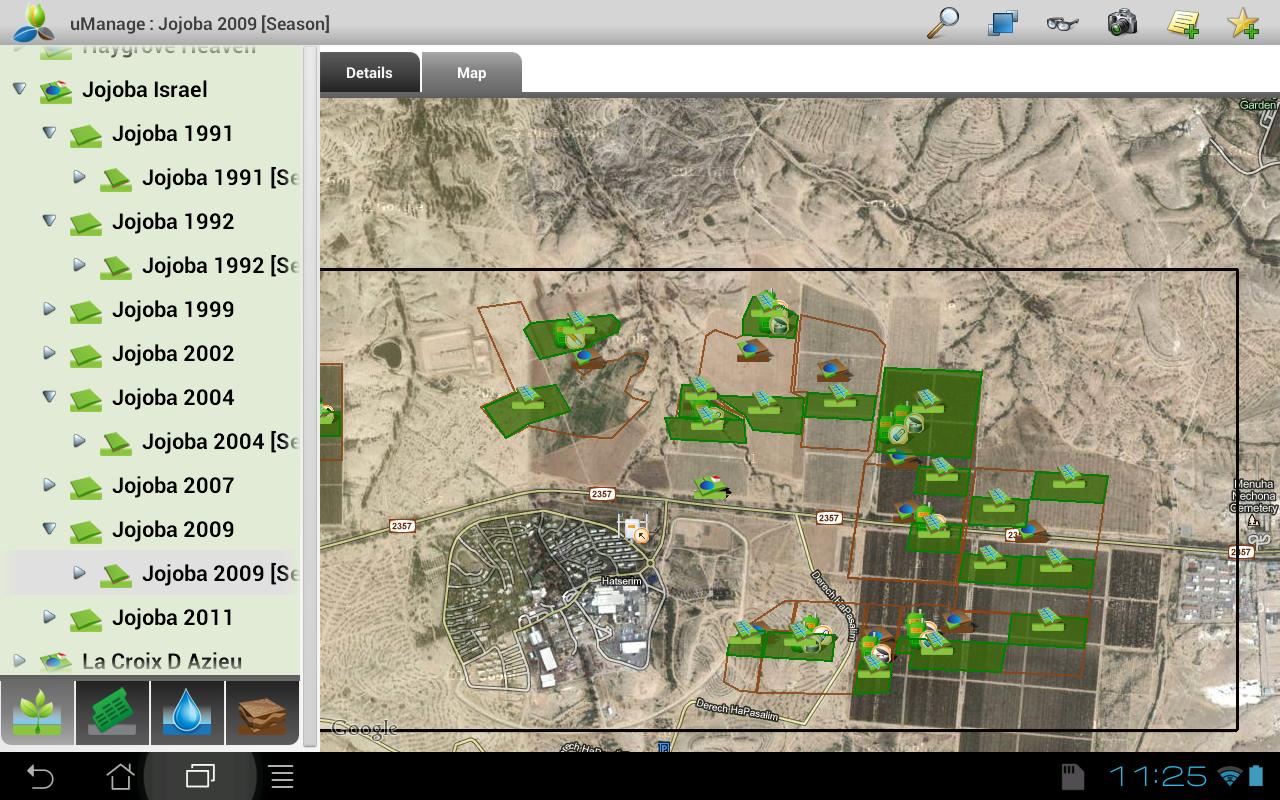Click the map marker on the Hatserim village
This screenshot has width=1280, height=800.
click(x=633, y=529)
